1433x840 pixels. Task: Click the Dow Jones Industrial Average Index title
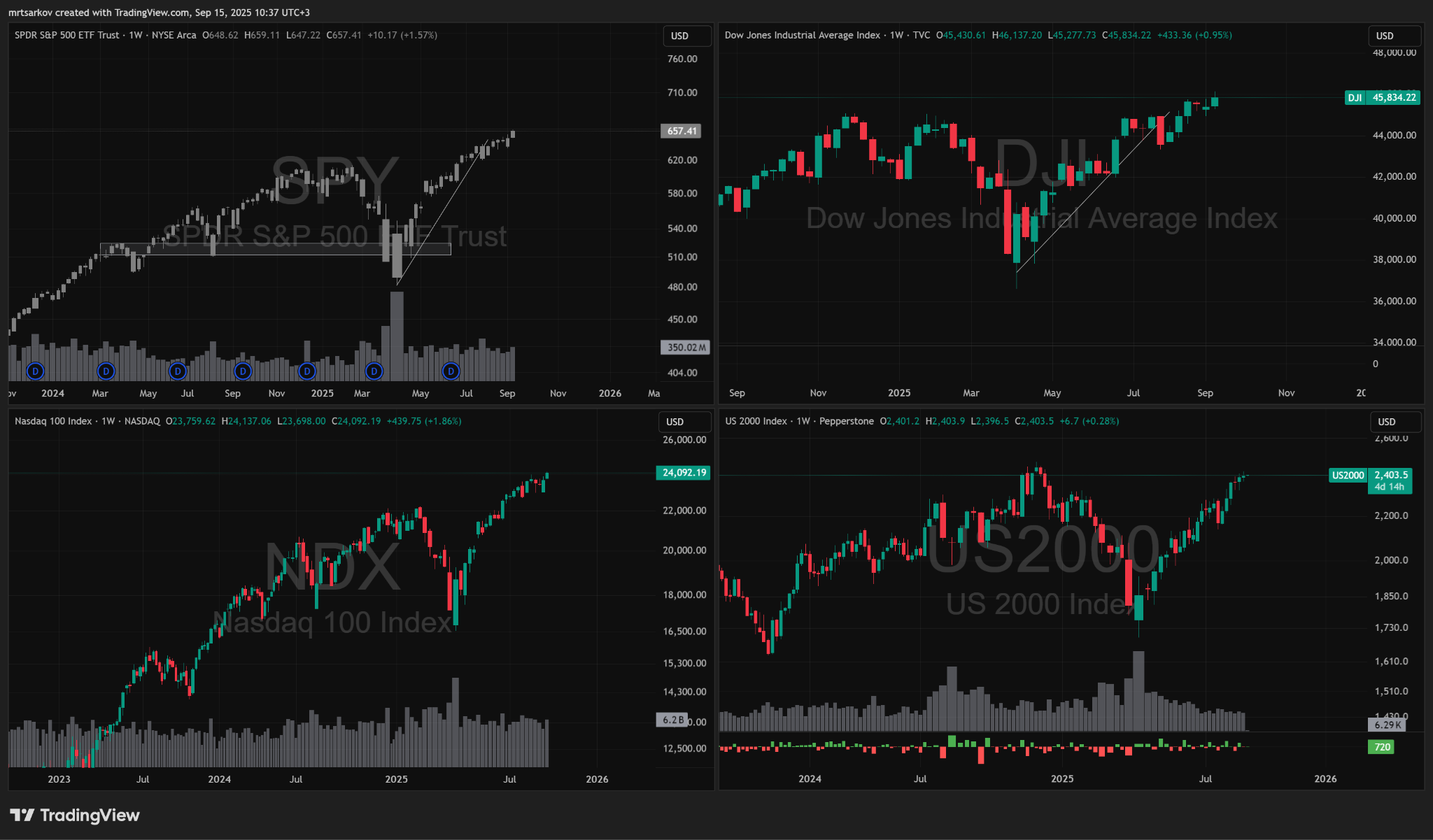click(x=802, y=35)
